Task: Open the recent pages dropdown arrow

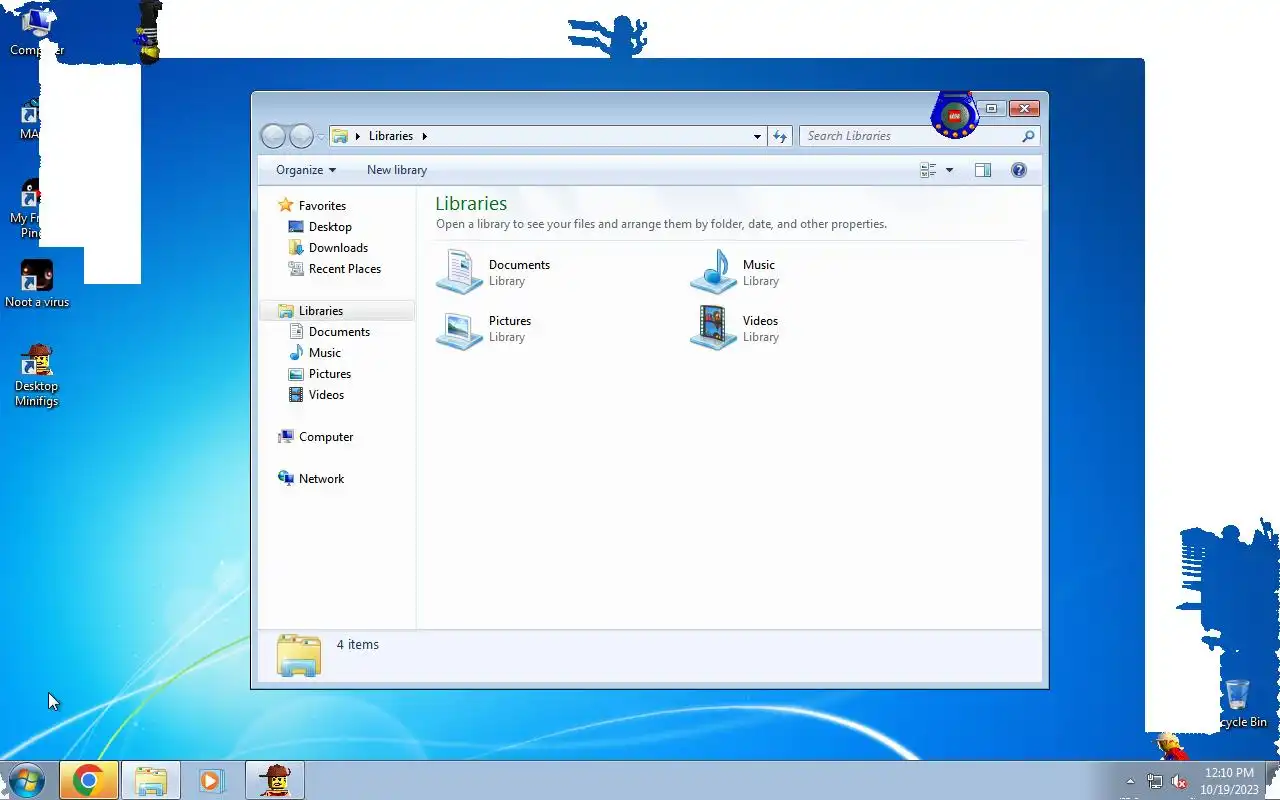Action: point(321,136)
